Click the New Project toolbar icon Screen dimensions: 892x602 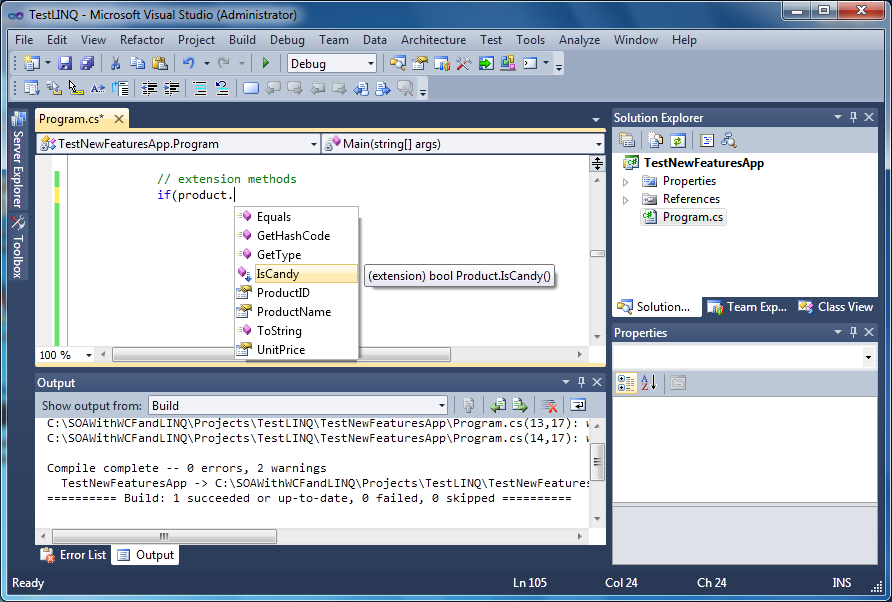click(x=32, y=63)
